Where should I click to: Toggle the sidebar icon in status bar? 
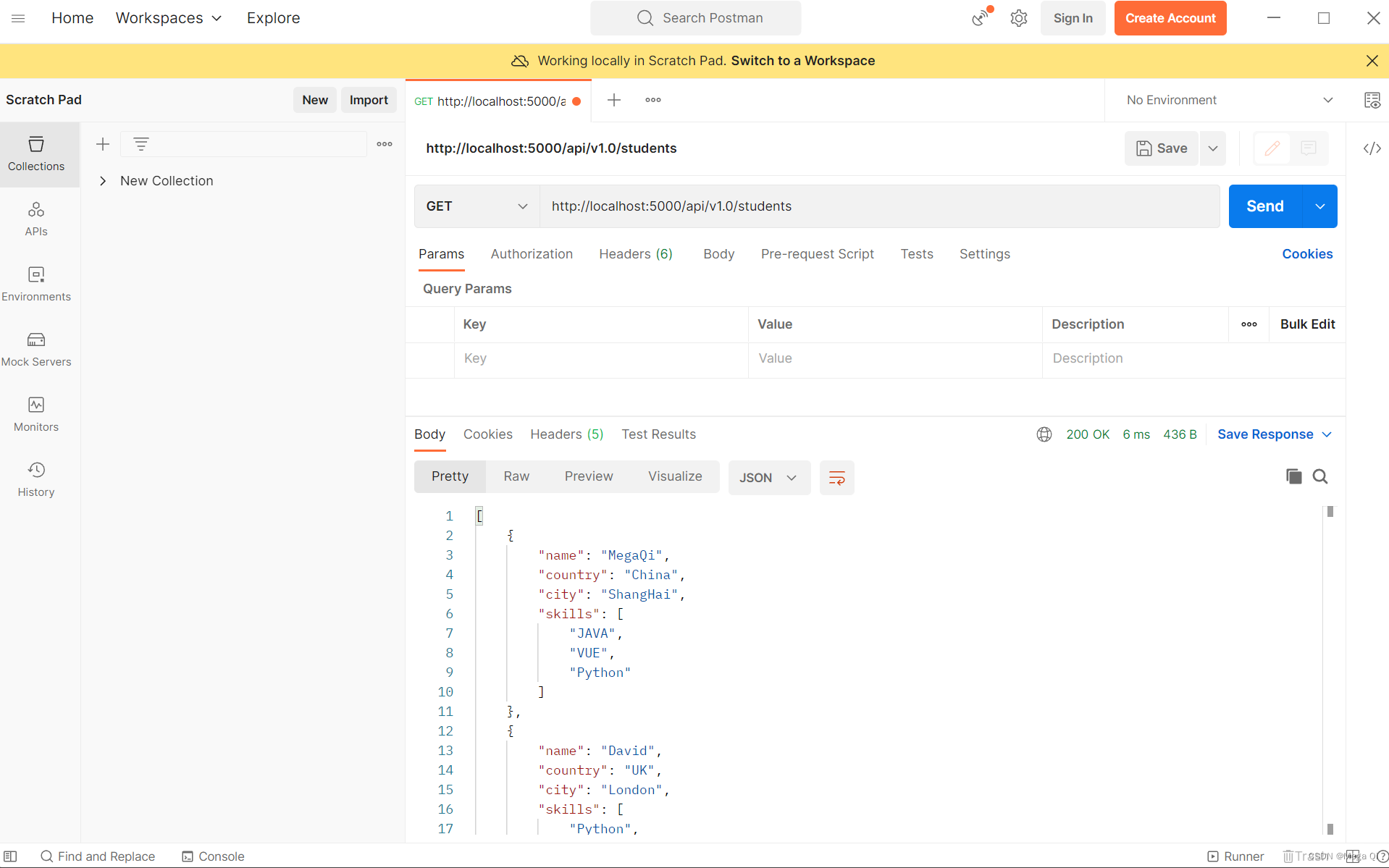pyautogui.click(x=10, y=856)
